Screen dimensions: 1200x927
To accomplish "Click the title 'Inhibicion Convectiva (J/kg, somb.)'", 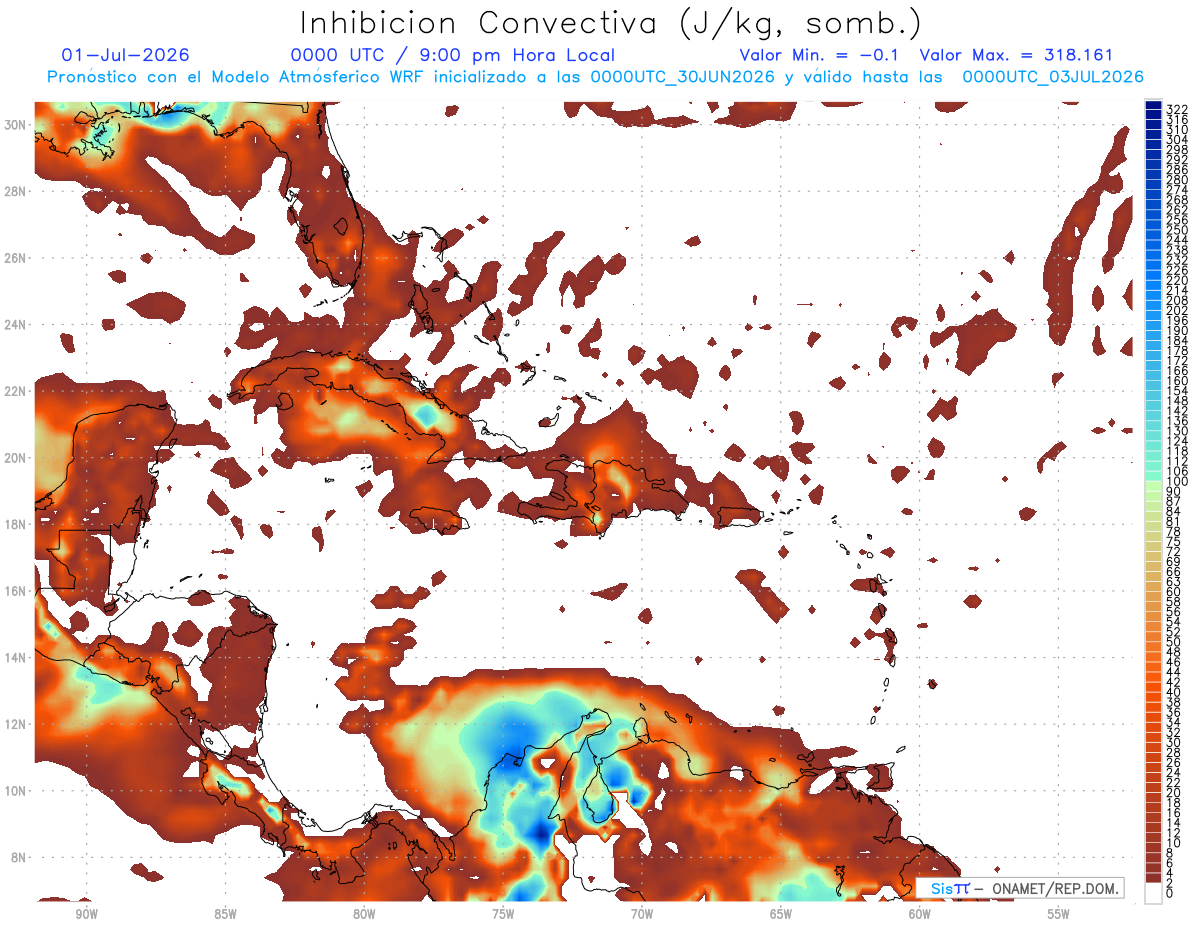I will click(x=611, y=23).
